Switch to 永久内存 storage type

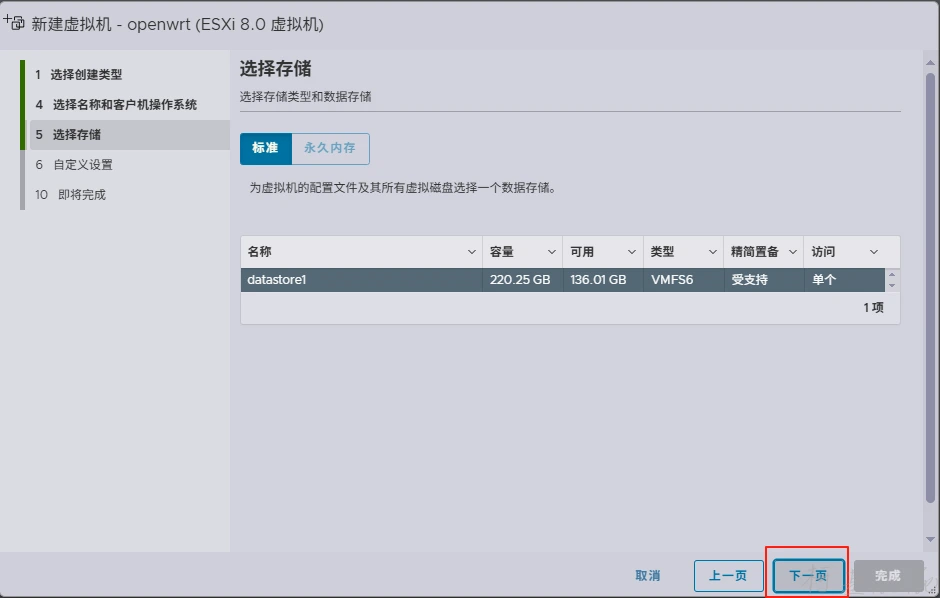click(x=330, y=148)
